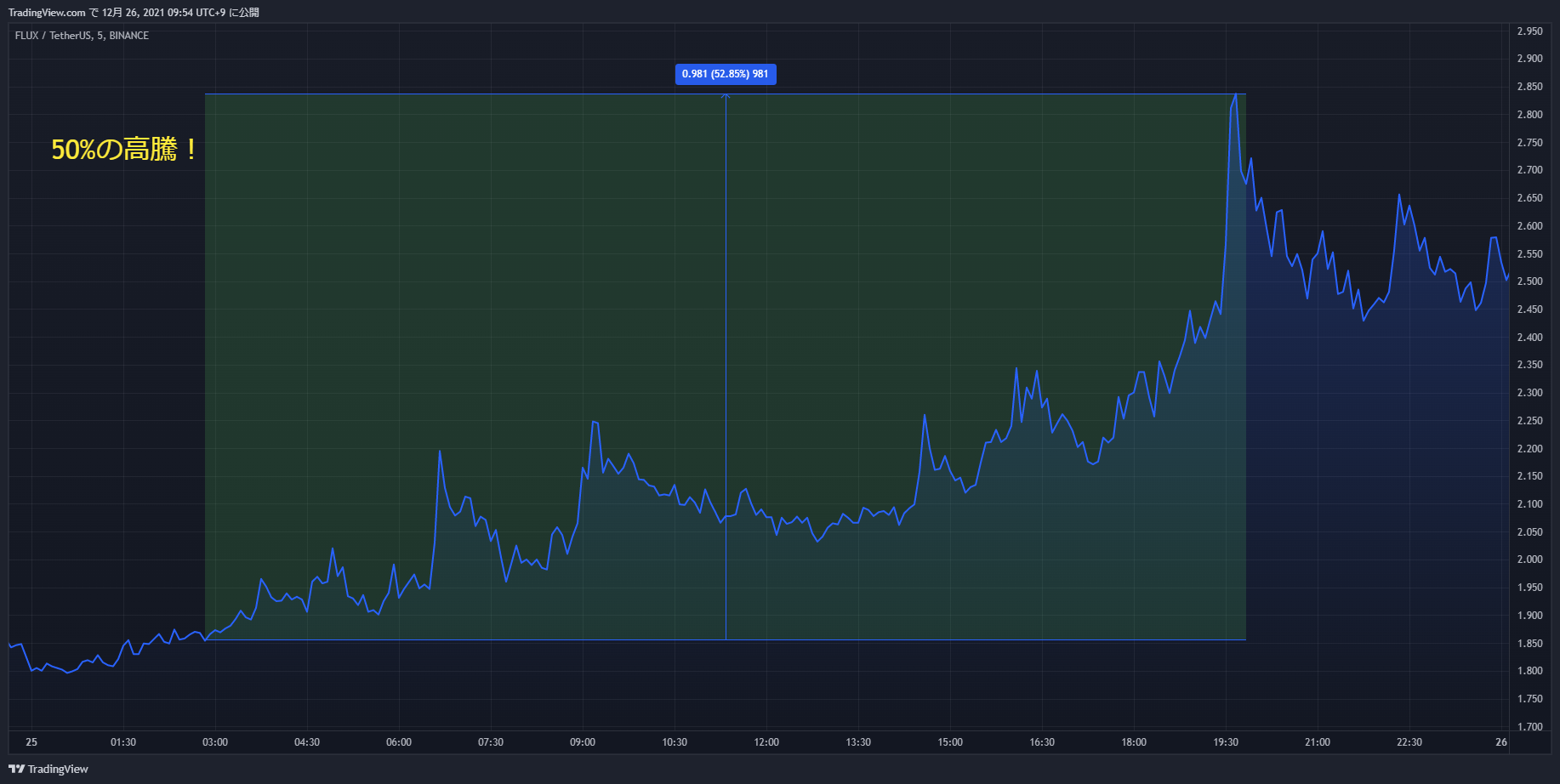
Task: Click the 18:00 time axis label
Action: [1134, 742]
